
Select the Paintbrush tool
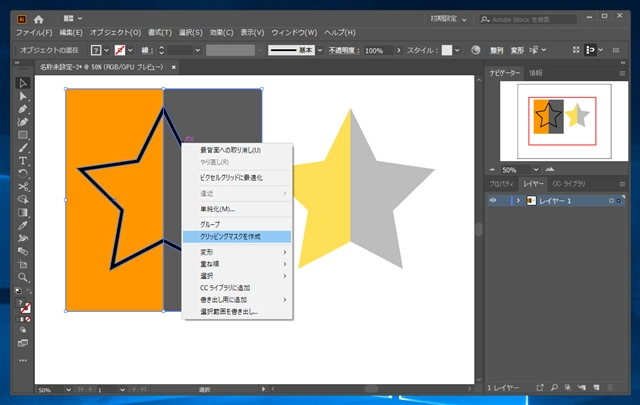[x=23, y=148]
